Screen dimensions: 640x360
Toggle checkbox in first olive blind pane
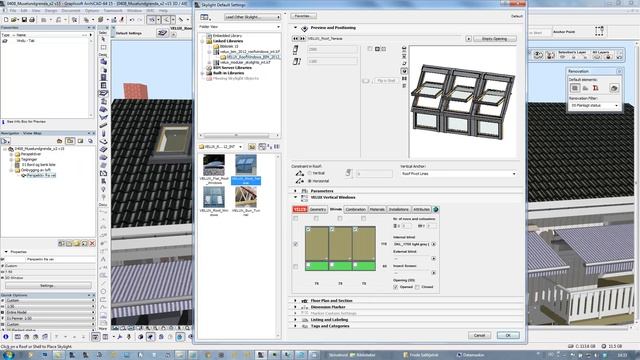[308, 230]
